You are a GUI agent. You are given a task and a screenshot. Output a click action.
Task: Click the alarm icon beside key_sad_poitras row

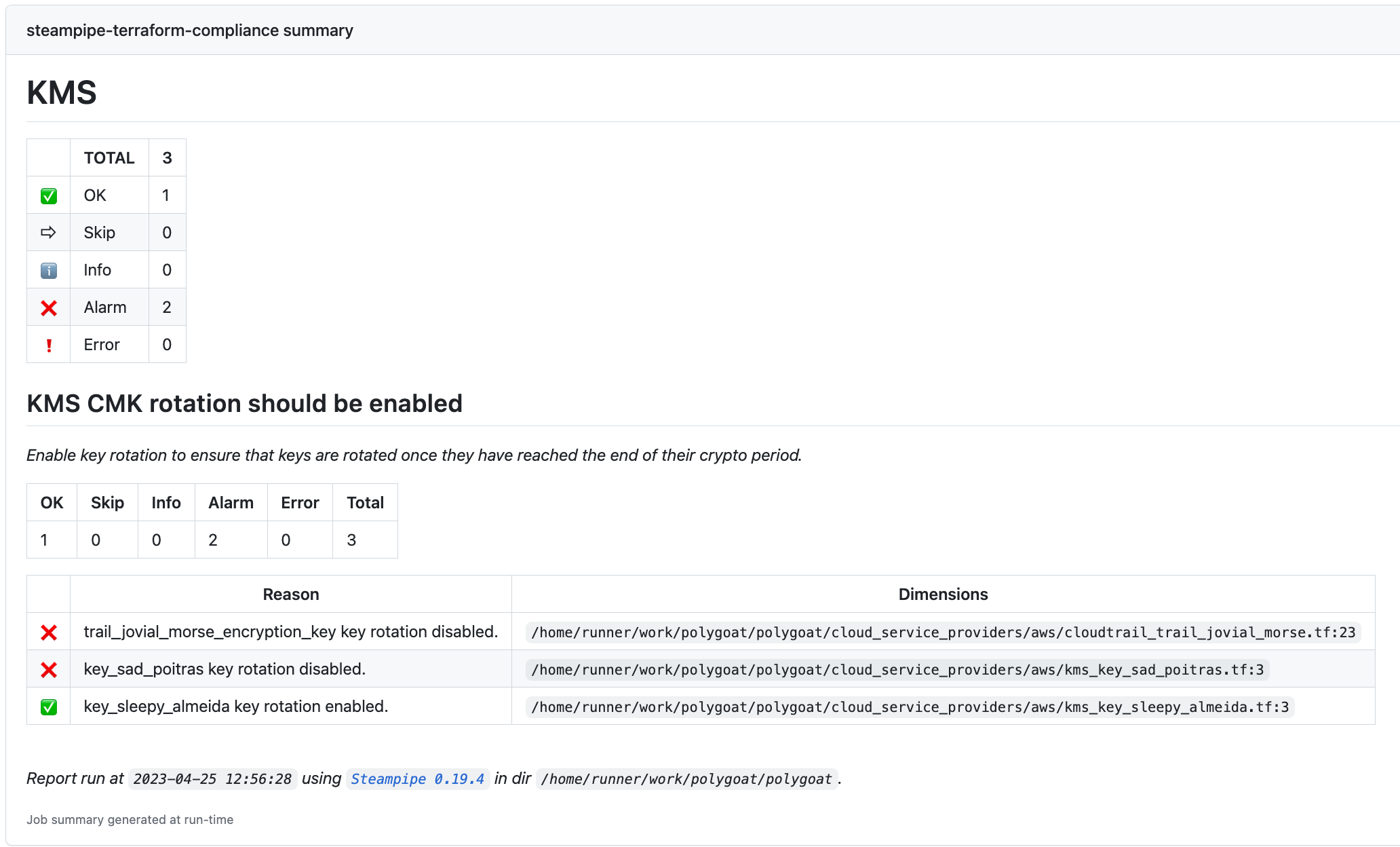[x=48, y=670]
